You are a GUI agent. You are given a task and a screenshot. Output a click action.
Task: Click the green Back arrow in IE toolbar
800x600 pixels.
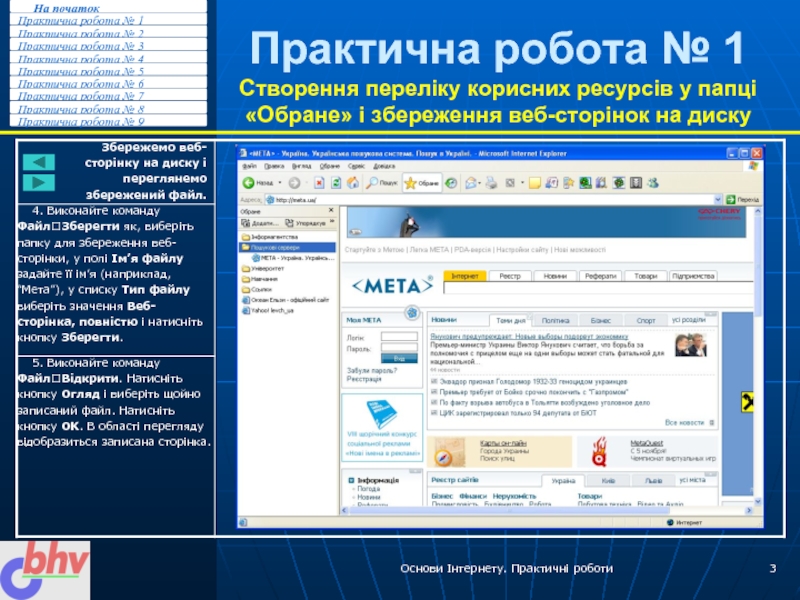pyautogui.click(x=248, y=183)
